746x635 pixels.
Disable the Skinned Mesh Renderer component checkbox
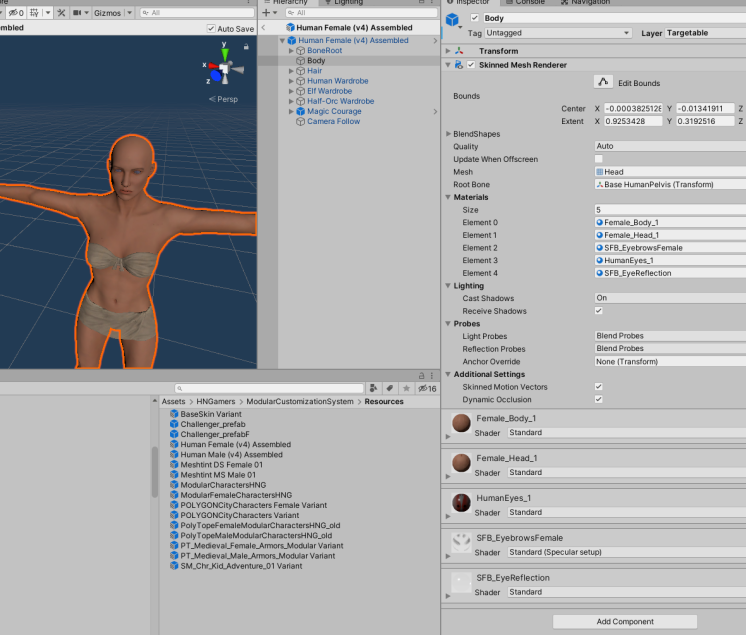click(471, 65)
